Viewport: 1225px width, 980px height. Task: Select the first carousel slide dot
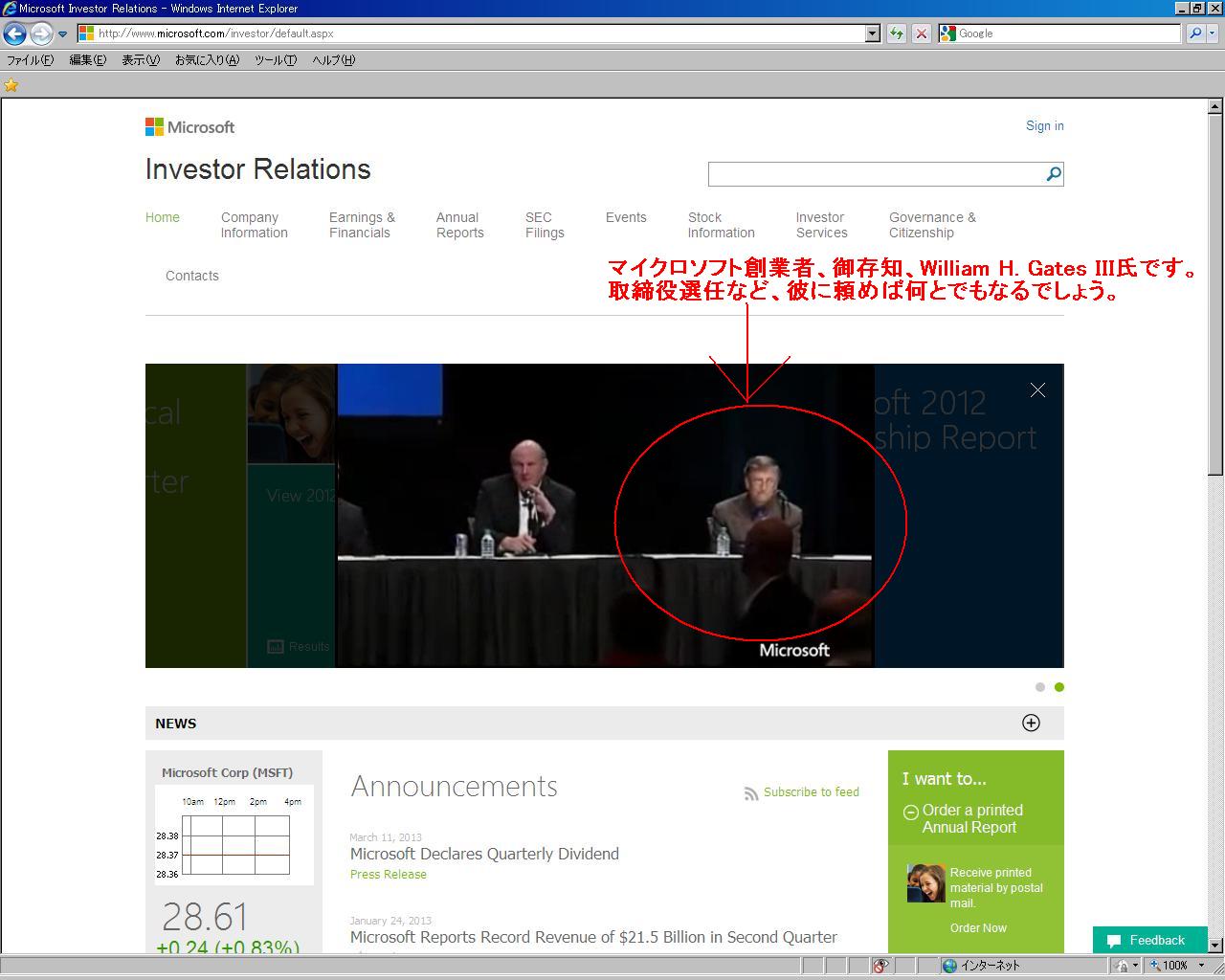pos(1040,687)
